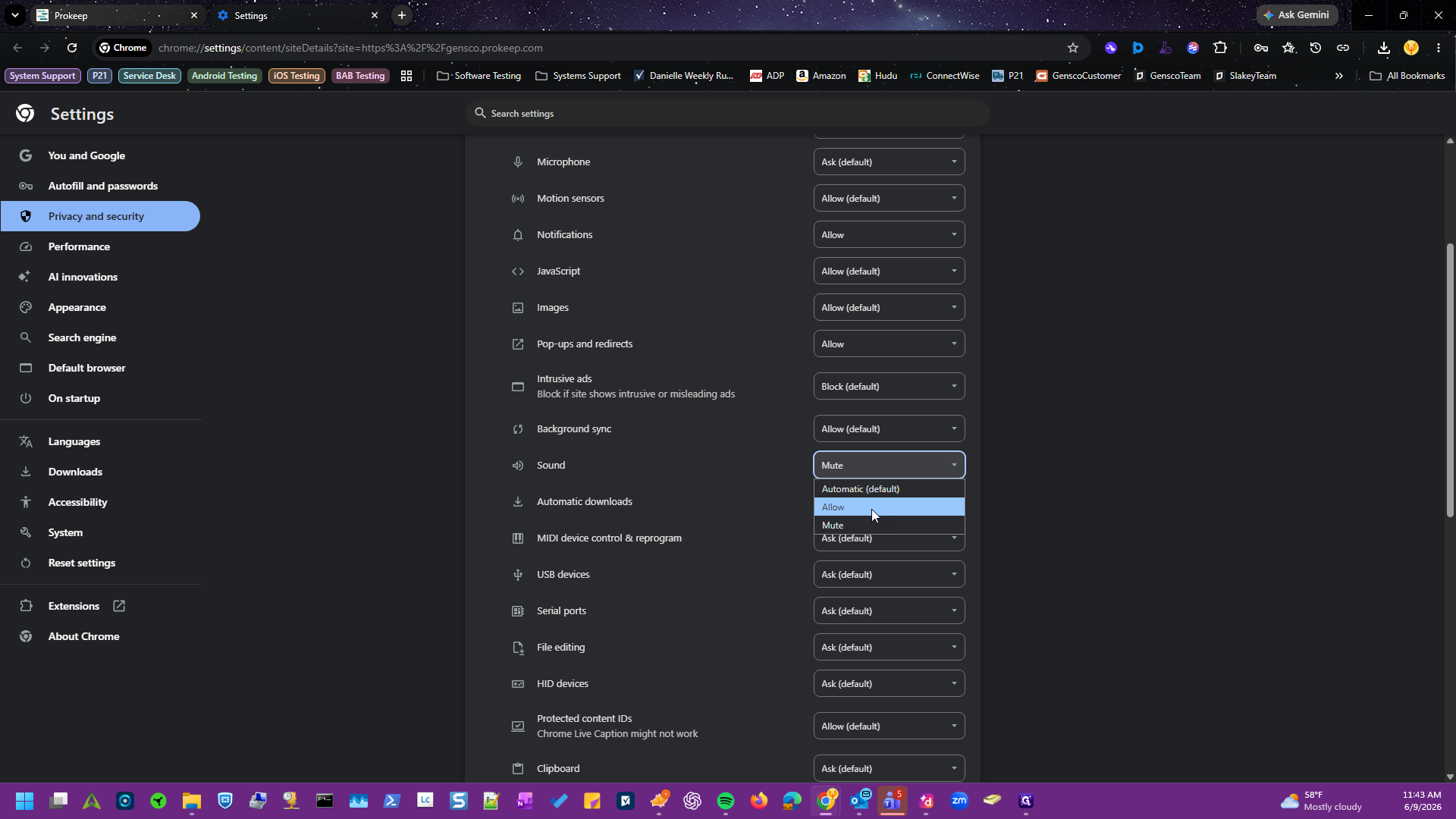Open the Extensions puzzle icon in the toolbar
This screenshot has height=819, width=1456.
(1220, 48)
